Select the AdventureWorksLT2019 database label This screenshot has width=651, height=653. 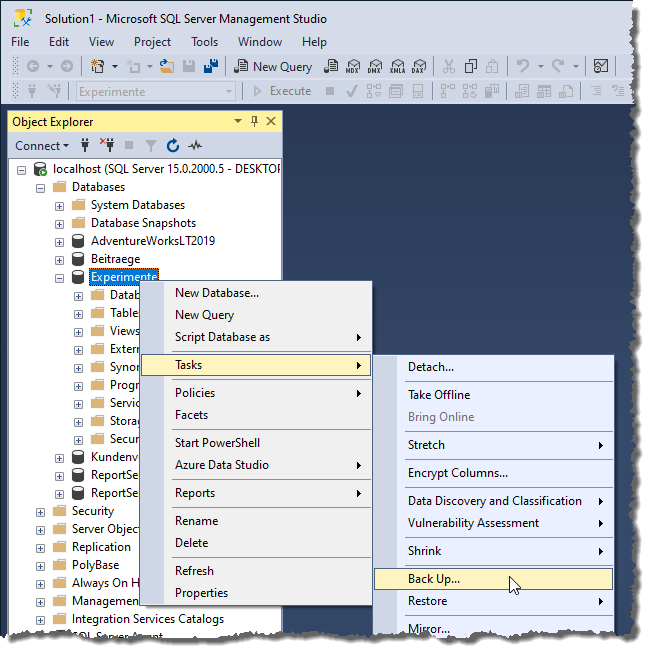(x=153, y=241)
